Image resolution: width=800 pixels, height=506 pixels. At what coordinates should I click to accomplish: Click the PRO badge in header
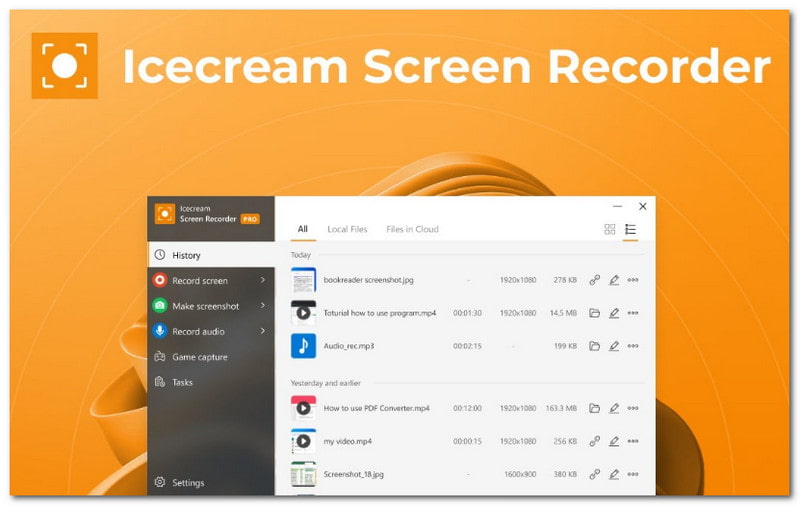250,219
